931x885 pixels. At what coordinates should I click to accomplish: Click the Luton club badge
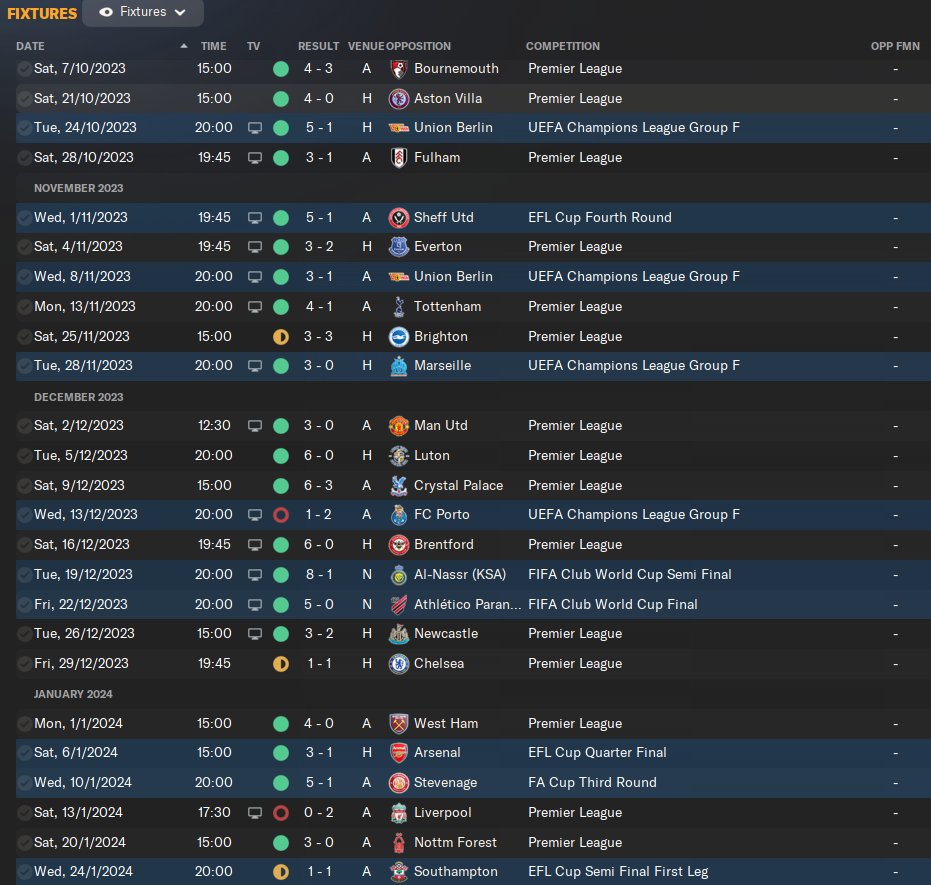[x=398, y=456]
